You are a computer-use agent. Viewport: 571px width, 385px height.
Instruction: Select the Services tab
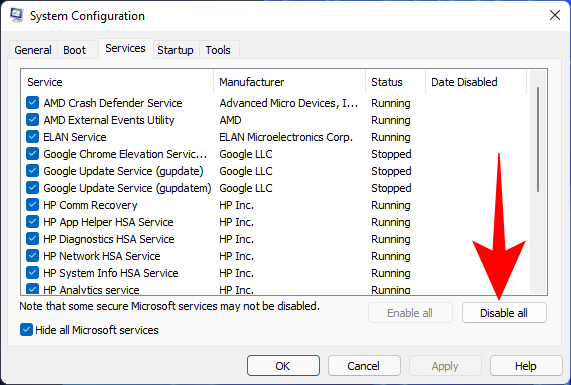(x=125, y=48)
